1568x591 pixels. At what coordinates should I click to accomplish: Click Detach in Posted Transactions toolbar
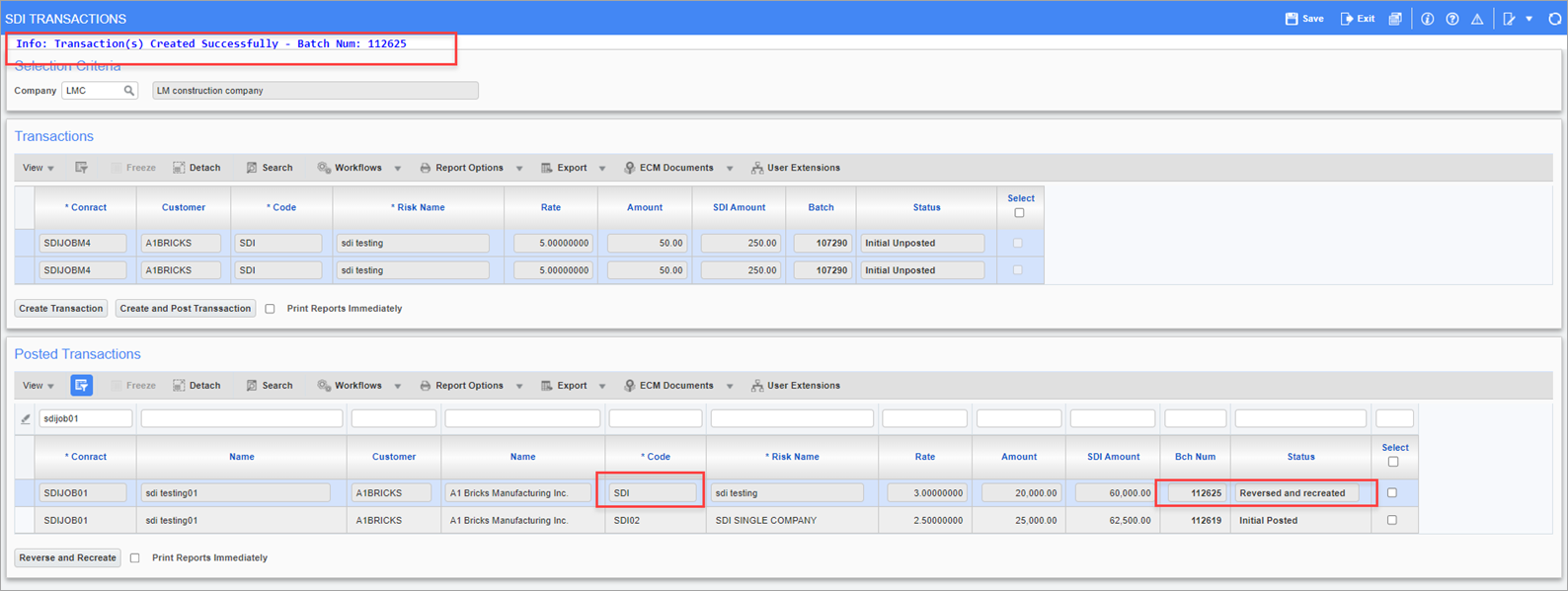(196, 386)
